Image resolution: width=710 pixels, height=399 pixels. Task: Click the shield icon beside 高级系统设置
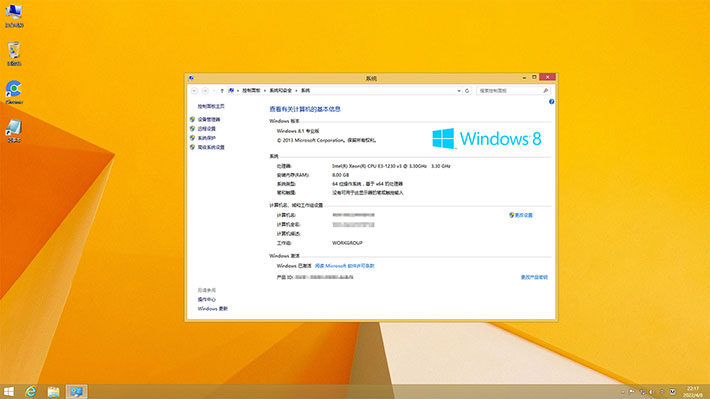(192, 147)
